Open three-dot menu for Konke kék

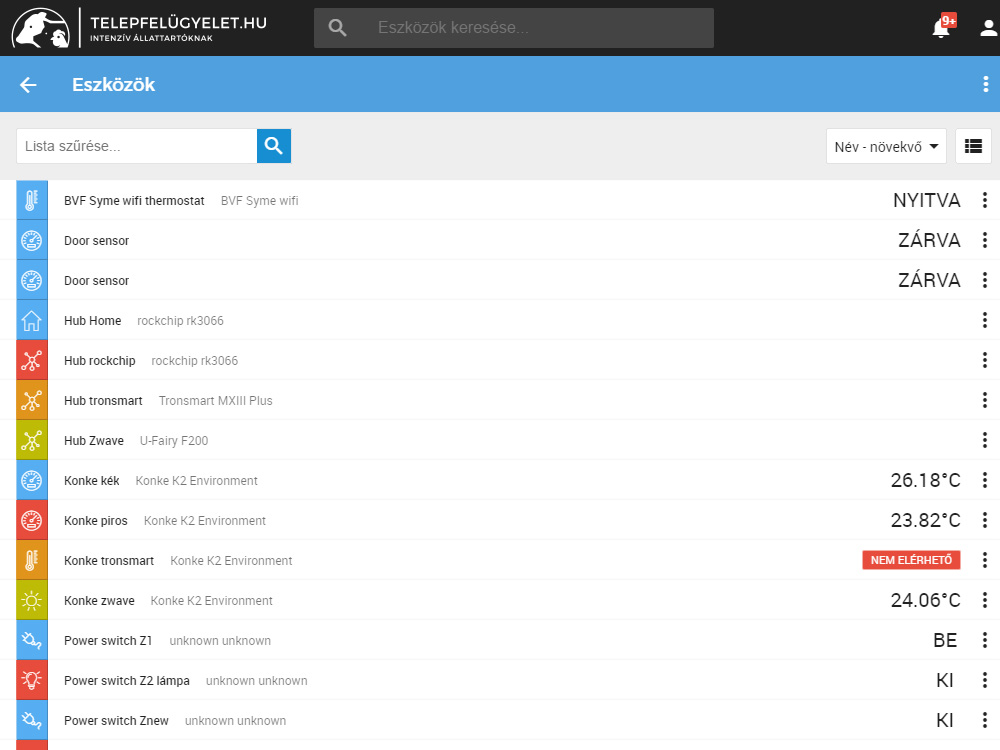[985, 480]
